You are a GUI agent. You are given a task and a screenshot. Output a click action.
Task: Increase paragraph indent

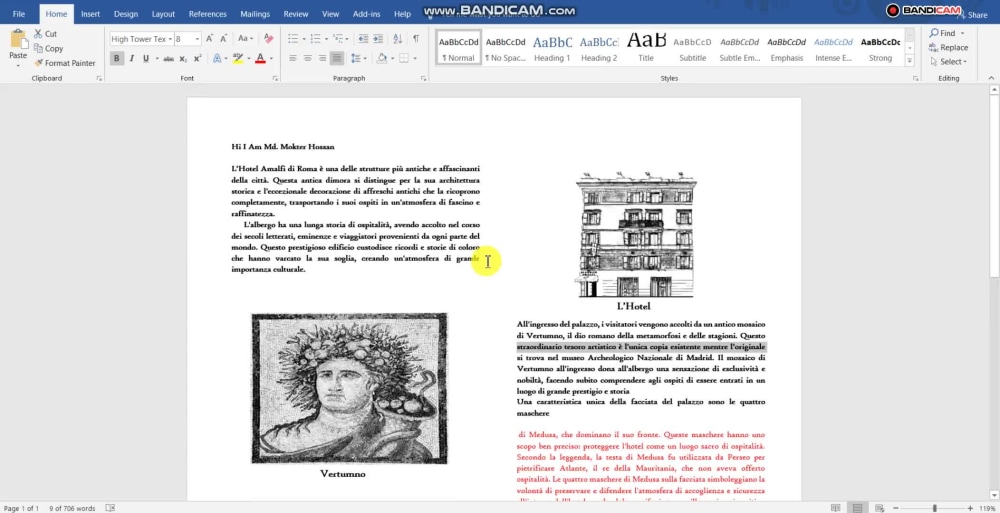(x=378, y=39)
